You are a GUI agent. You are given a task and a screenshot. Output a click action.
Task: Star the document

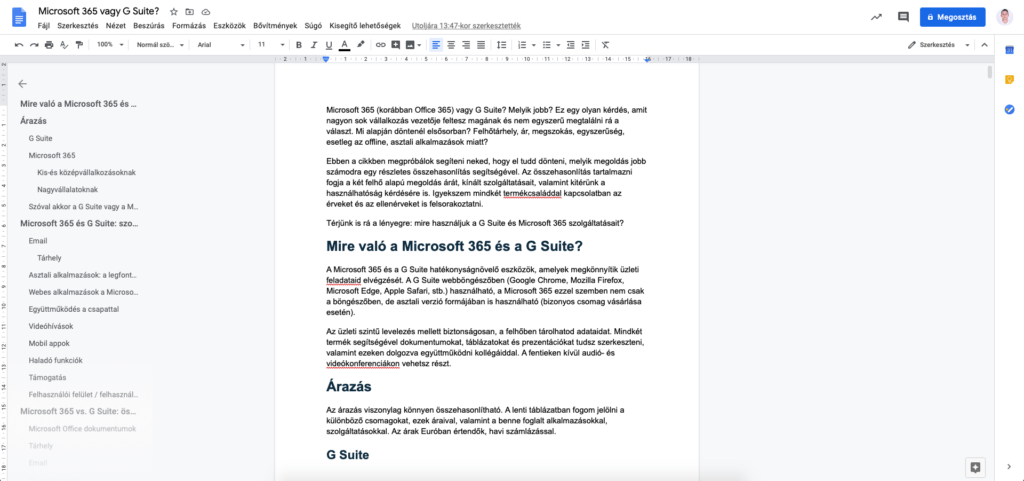click(x=174, y=12)
